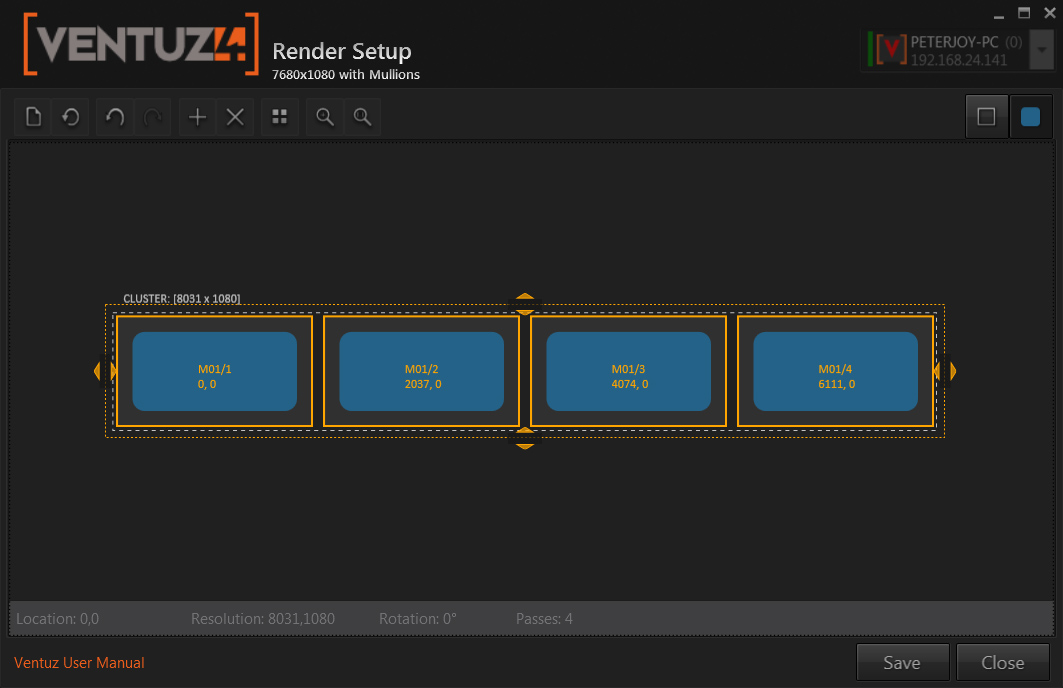Click the four-squares grid arrange icon
Image resolution: width=1063 pixels, height=688 pixels.
(x=280, y=117)
